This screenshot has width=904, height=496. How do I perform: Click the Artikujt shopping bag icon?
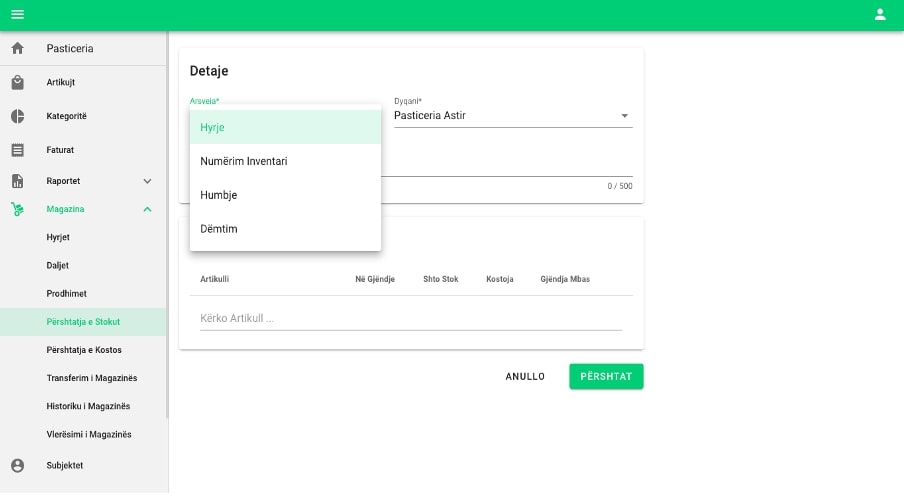tap(17, 82)
